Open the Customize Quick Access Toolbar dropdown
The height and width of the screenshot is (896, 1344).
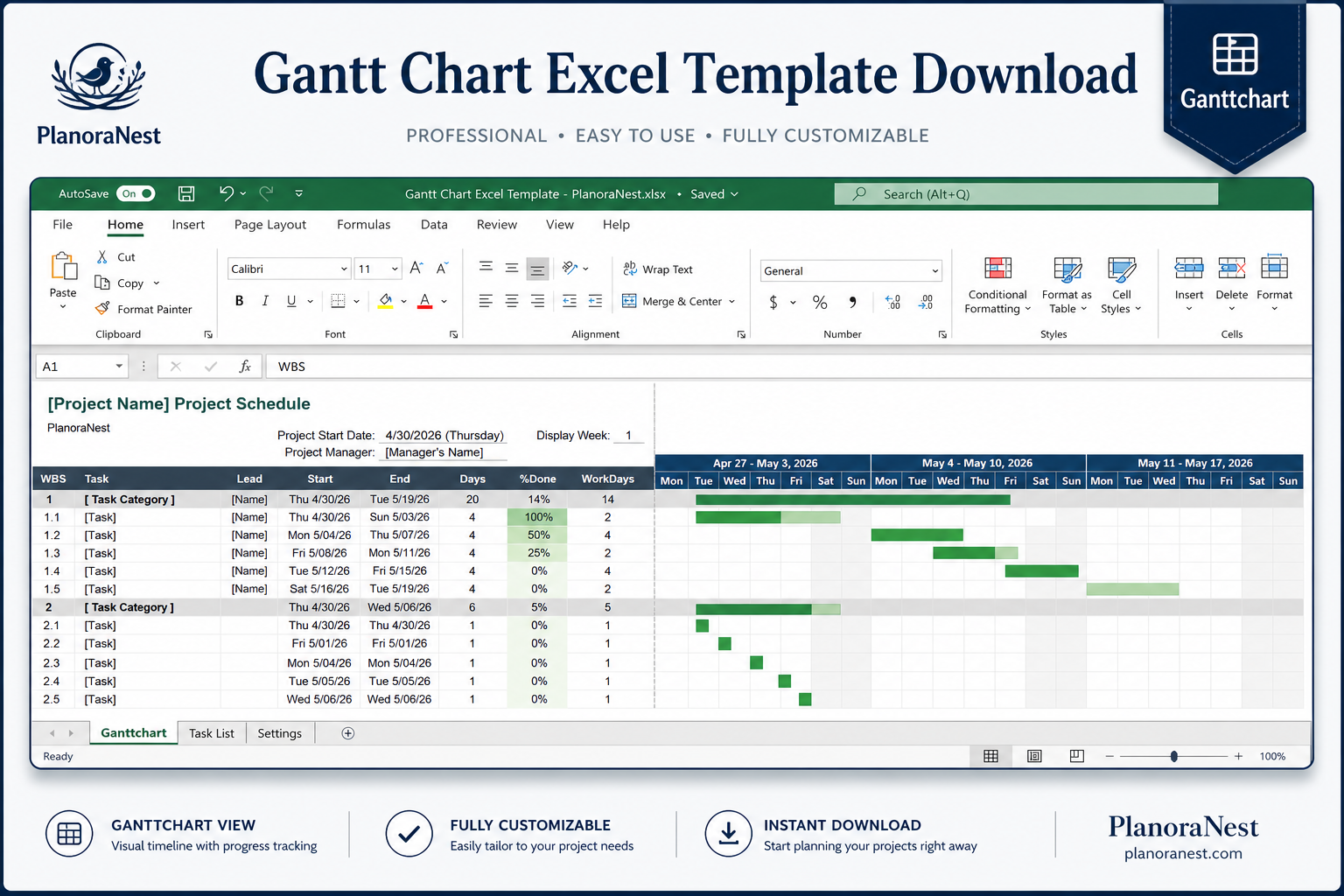(298, 193)
